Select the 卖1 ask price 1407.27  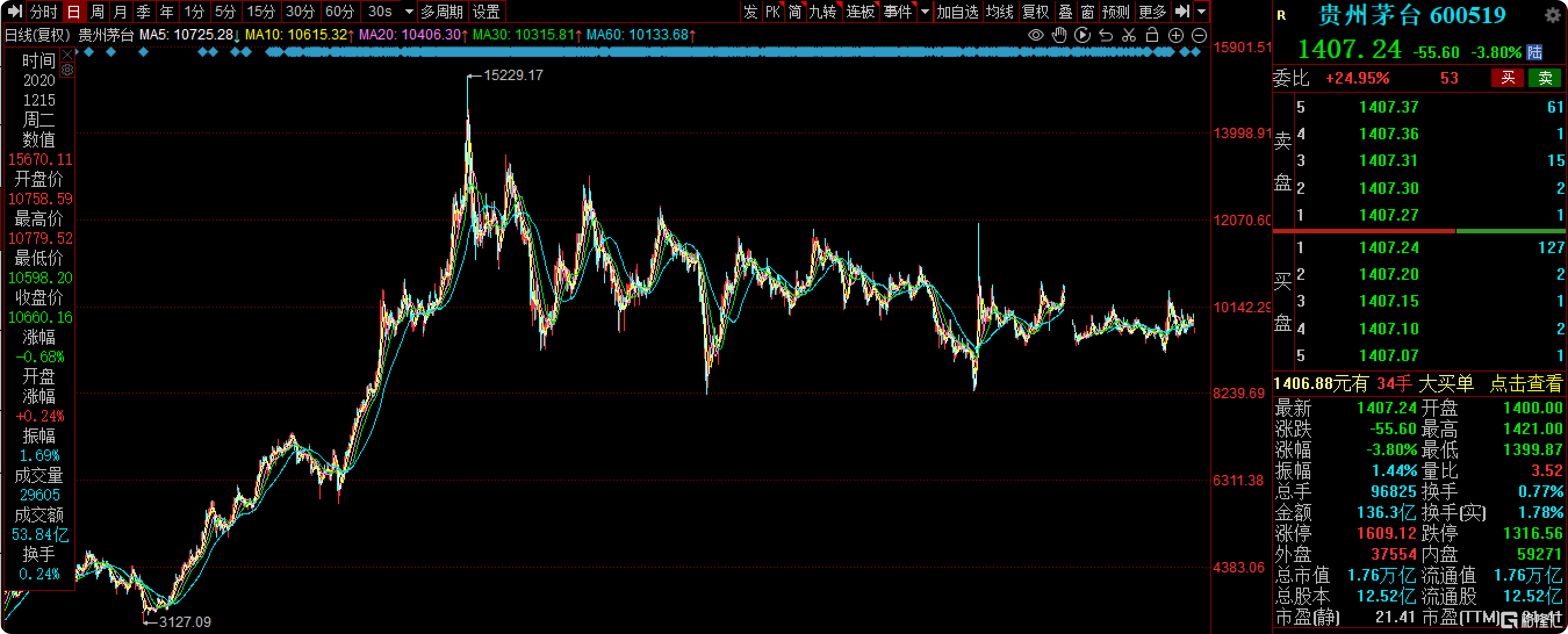[1389, 215]
